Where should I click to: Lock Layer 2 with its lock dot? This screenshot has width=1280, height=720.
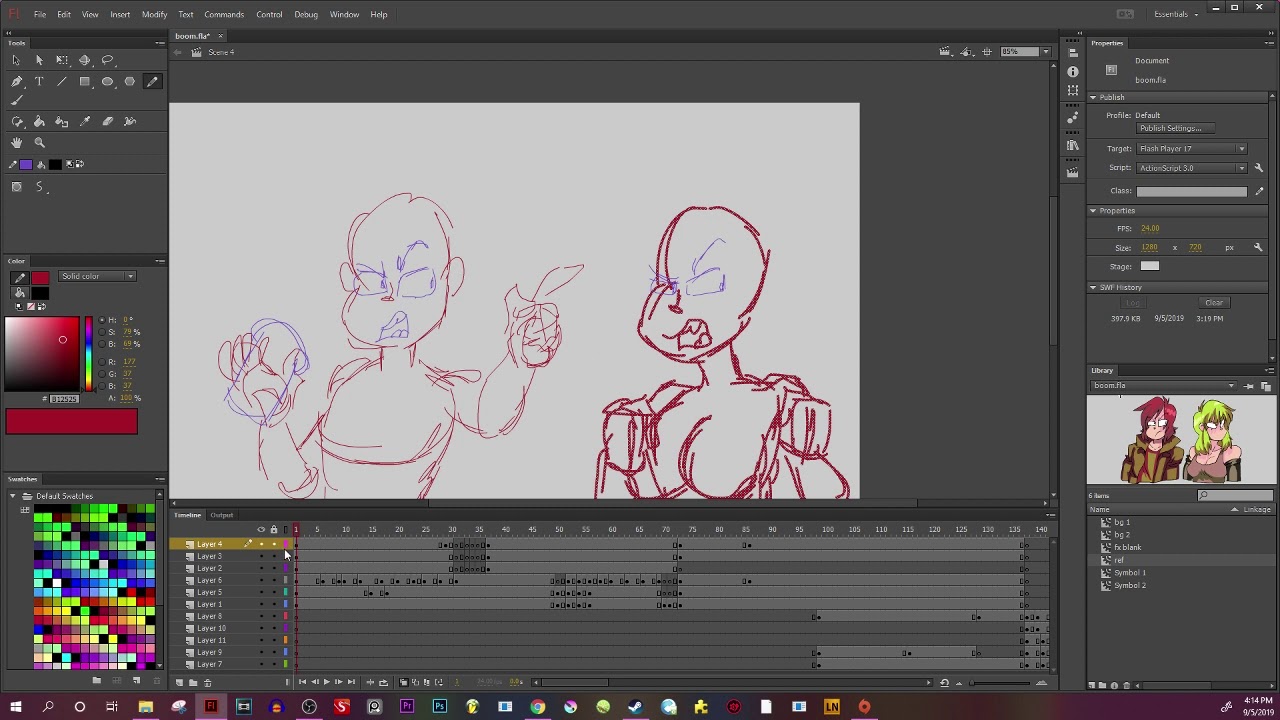pos(273,569)
